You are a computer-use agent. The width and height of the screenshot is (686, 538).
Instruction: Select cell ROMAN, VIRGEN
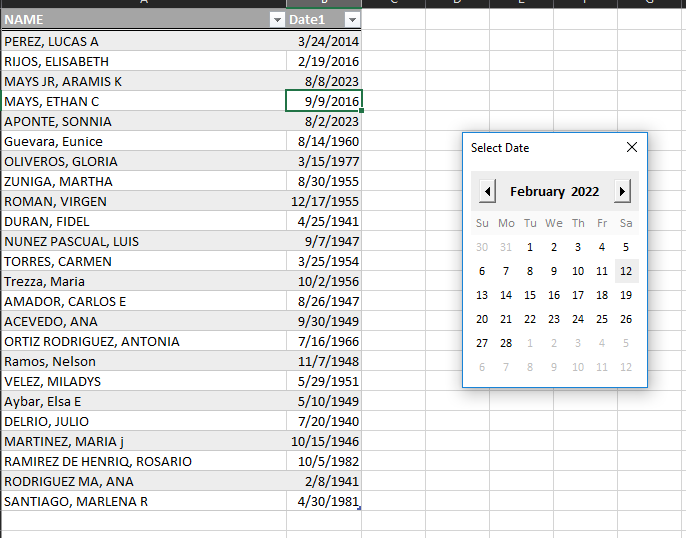pos(144,202)
